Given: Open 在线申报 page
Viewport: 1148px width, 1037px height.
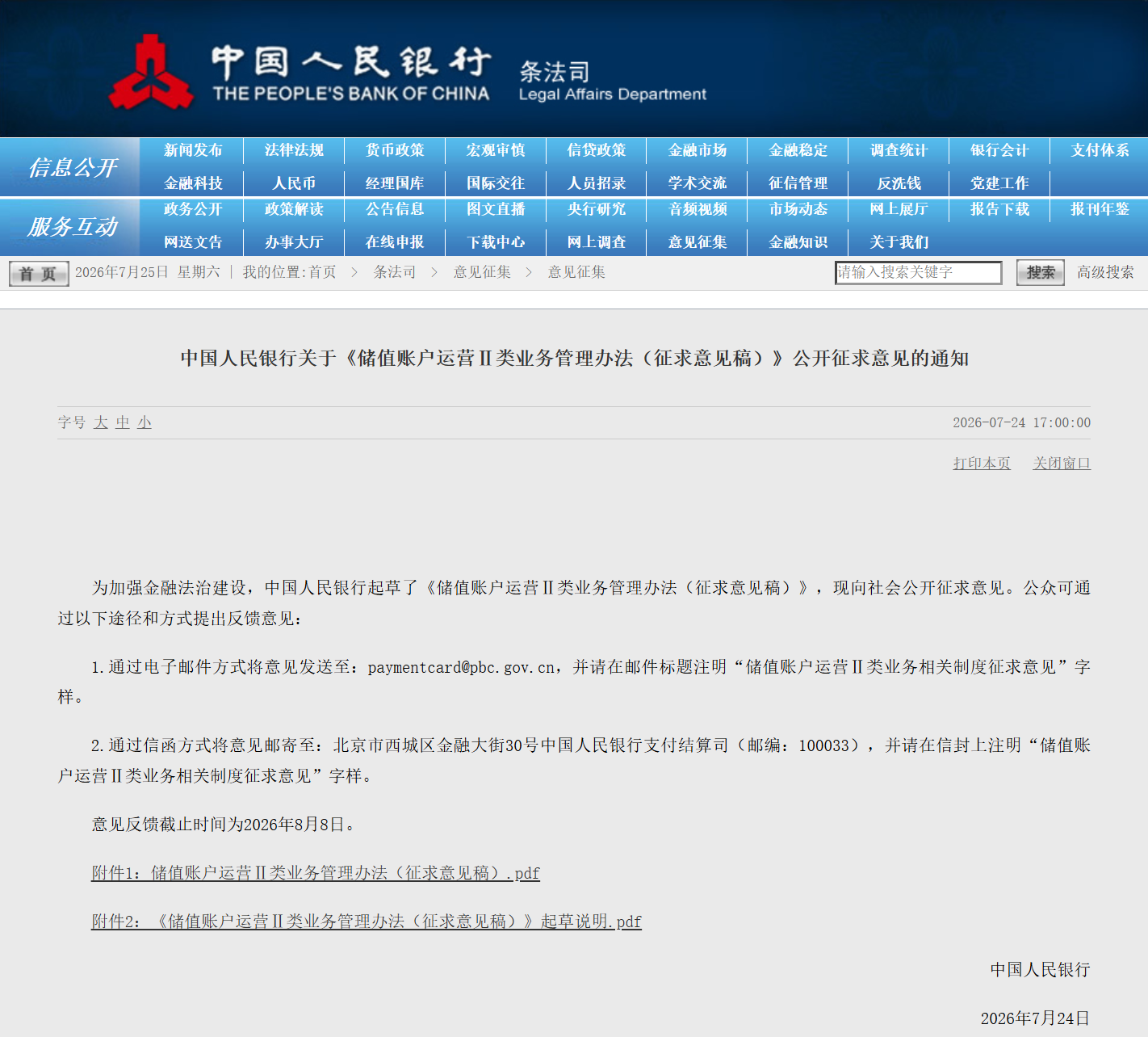Looking at the screenshot, I should (x=395, y=242).
